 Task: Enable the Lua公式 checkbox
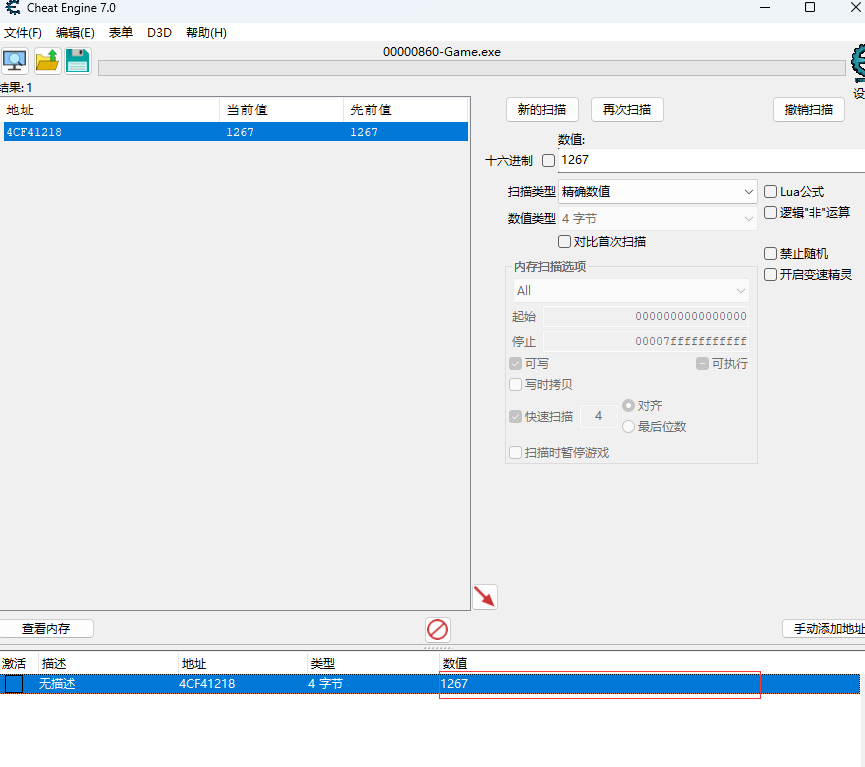tap(770, 191)
